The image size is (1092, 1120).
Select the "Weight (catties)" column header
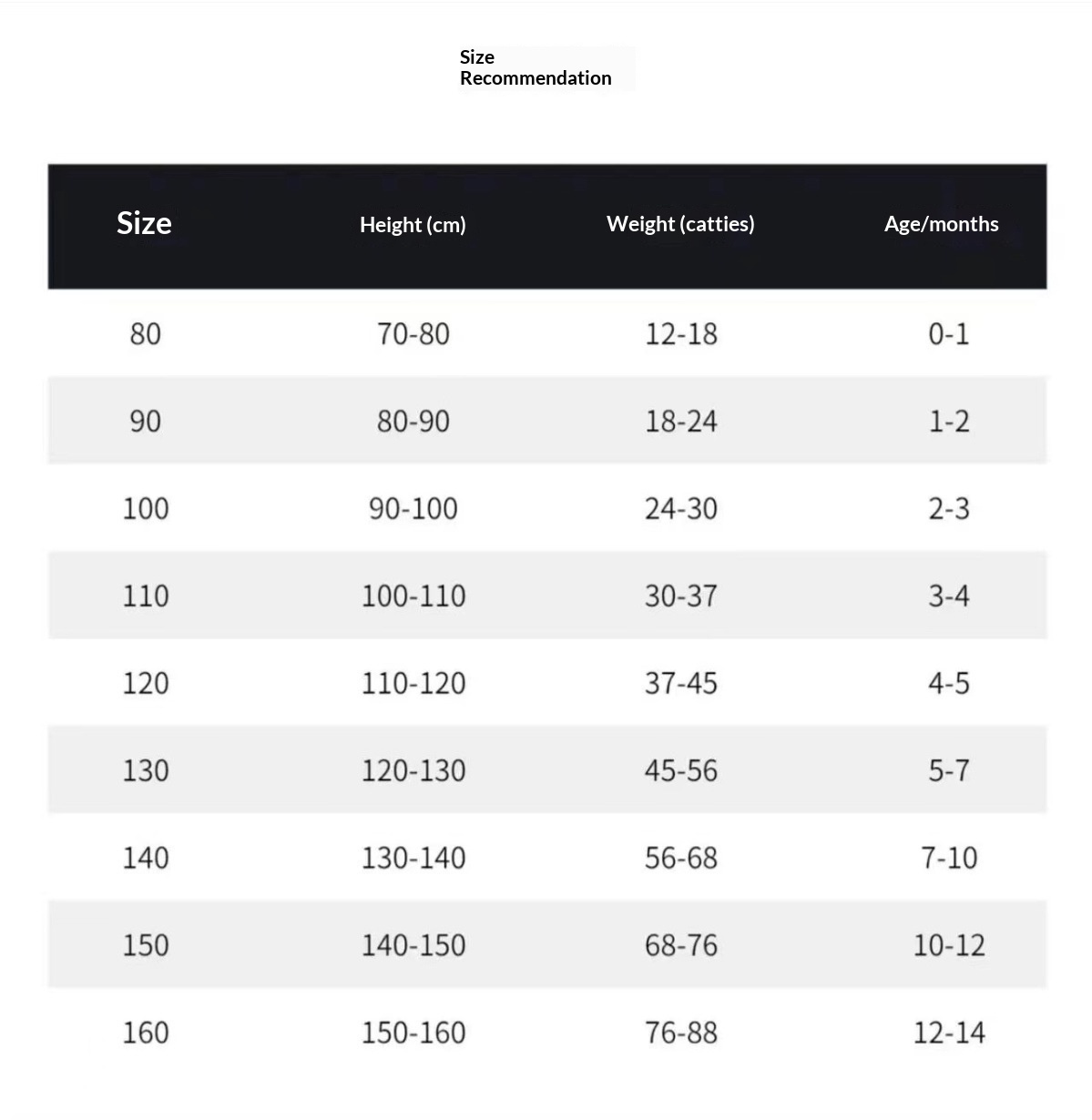680,224
